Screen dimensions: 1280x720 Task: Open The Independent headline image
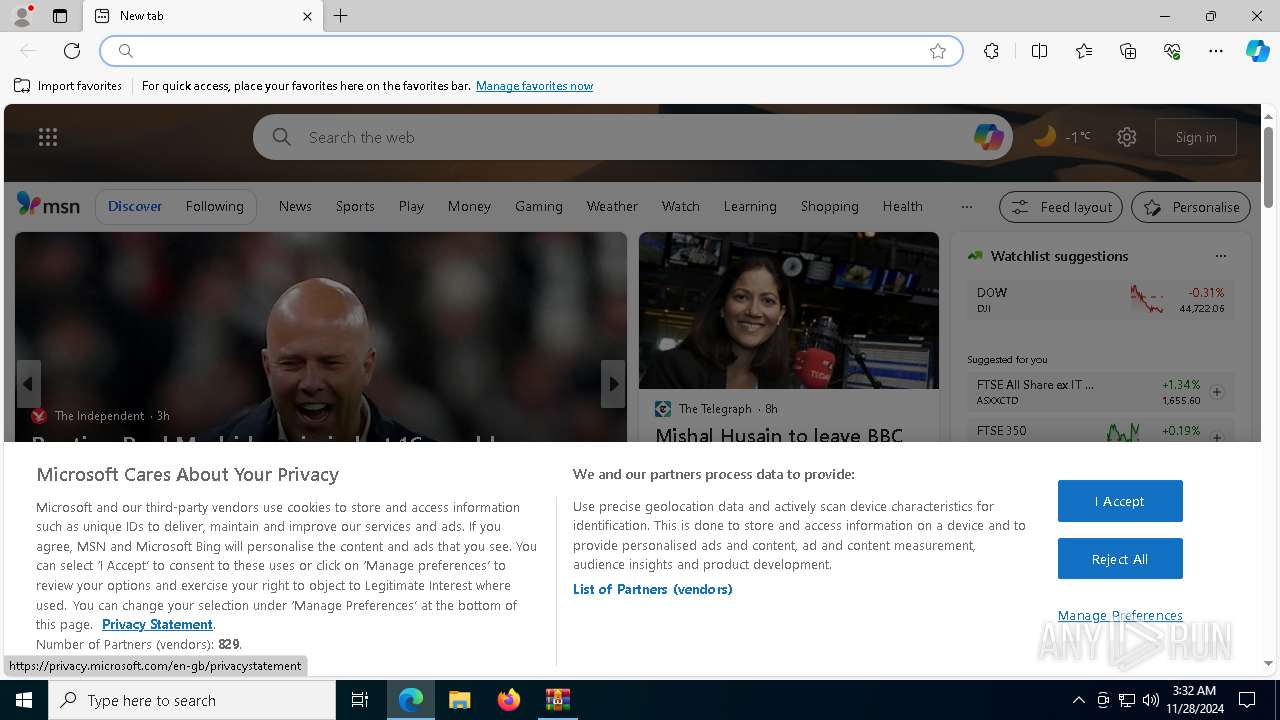[x=321, y=337]
